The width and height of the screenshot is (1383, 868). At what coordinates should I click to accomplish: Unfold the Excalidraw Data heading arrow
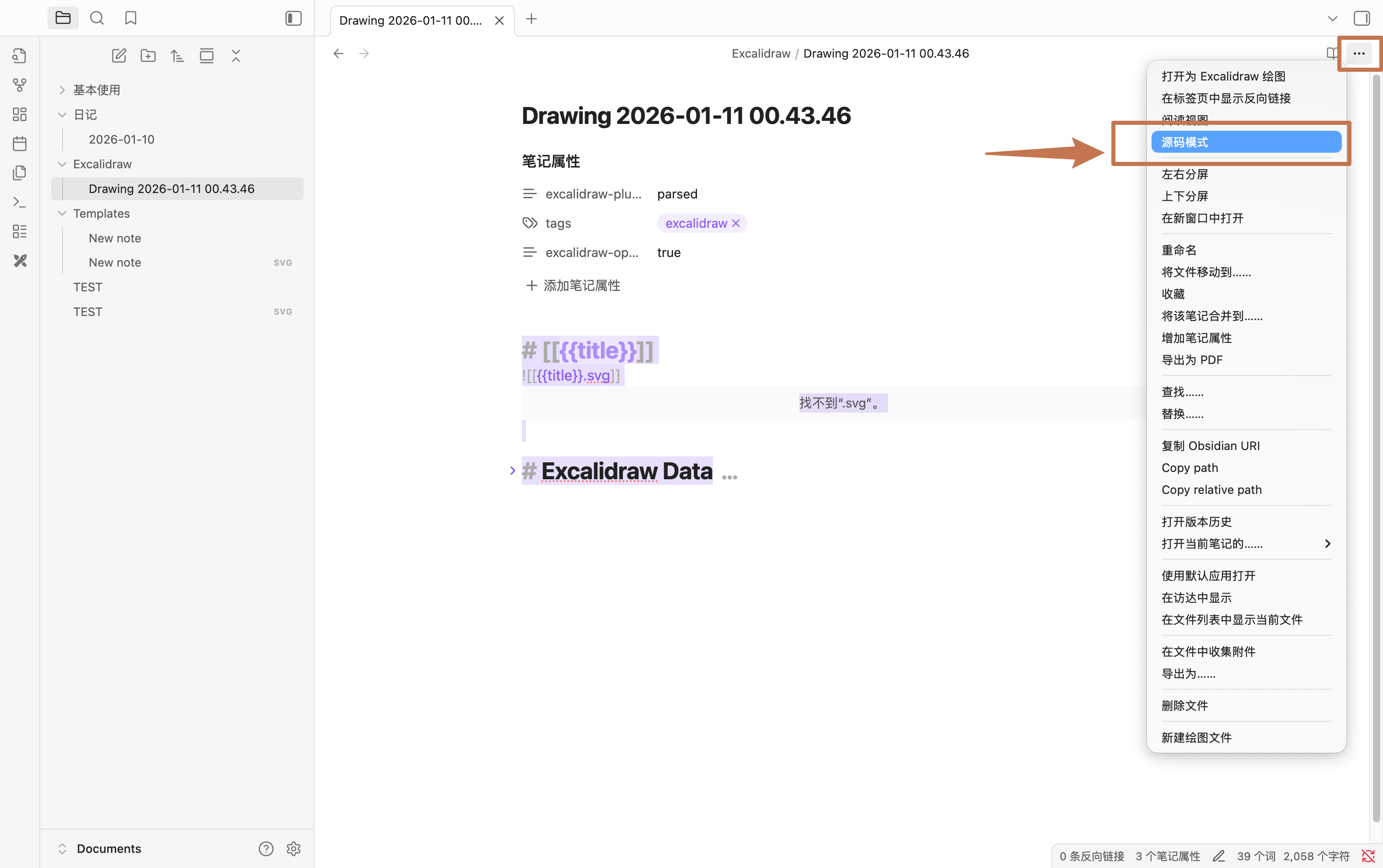click(x=512, y=471)
